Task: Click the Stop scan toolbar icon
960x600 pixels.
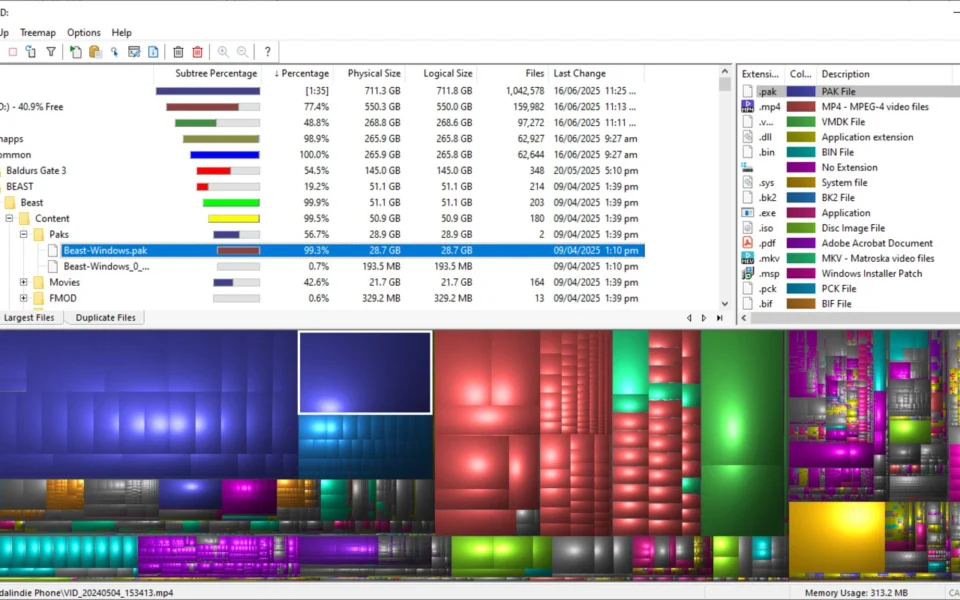Action: click(x=12, y=52)
